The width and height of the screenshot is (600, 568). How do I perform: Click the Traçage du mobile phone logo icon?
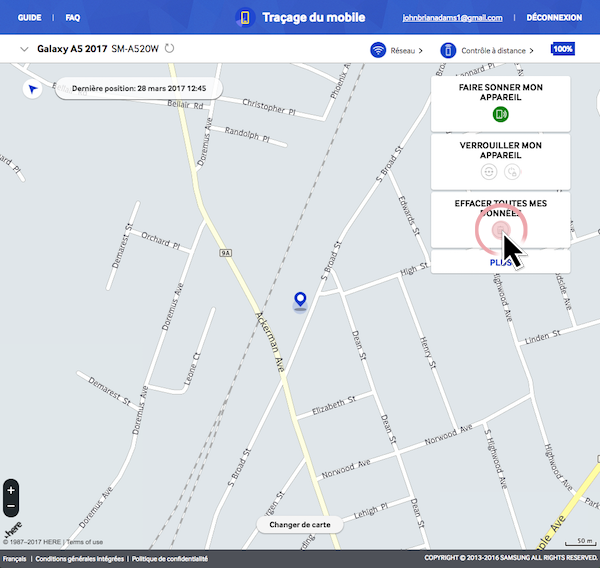click(x=245, y=18)
